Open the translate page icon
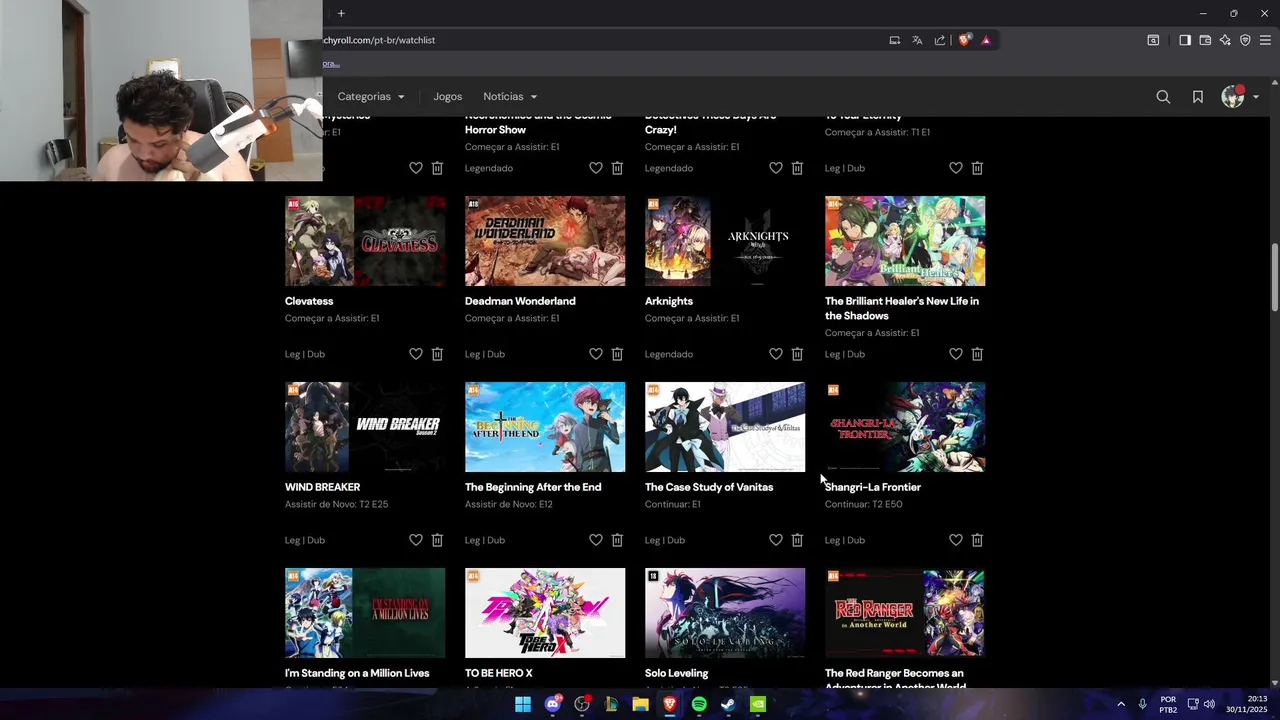Viewport: 1280px width, 720px height. tap(917, 40)
